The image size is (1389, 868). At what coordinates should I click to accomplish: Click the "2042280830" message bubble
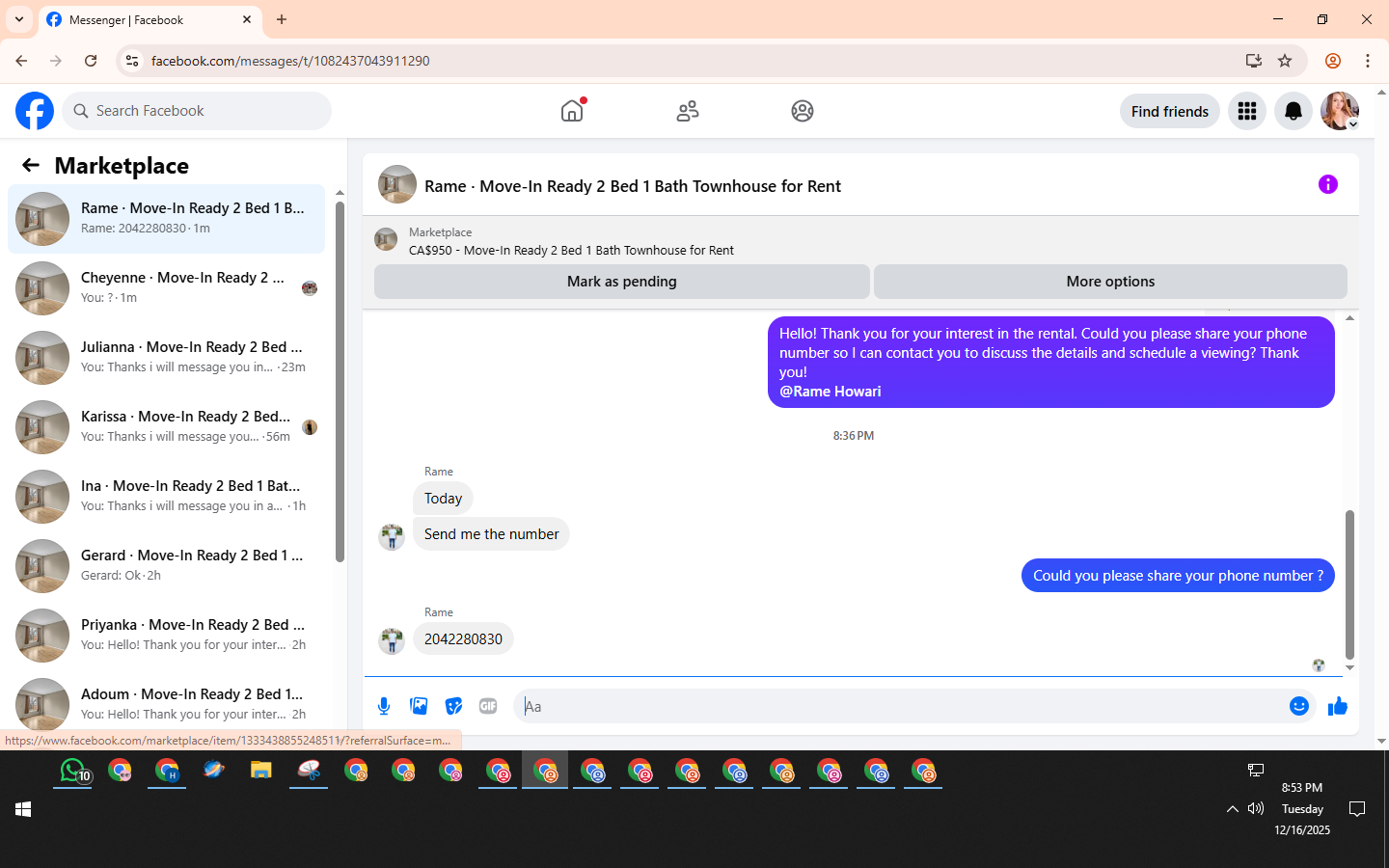[463, 638]
